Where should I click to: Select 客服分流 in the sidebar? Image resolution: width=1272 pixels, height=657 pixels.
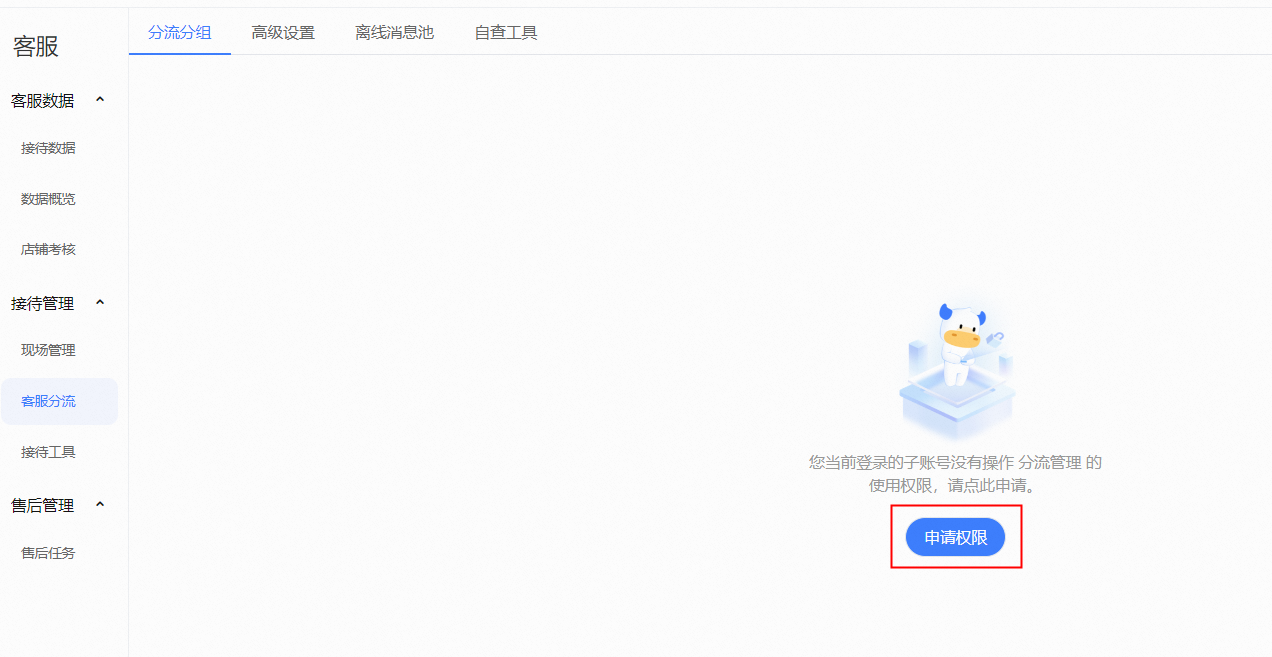coord(59,401)
